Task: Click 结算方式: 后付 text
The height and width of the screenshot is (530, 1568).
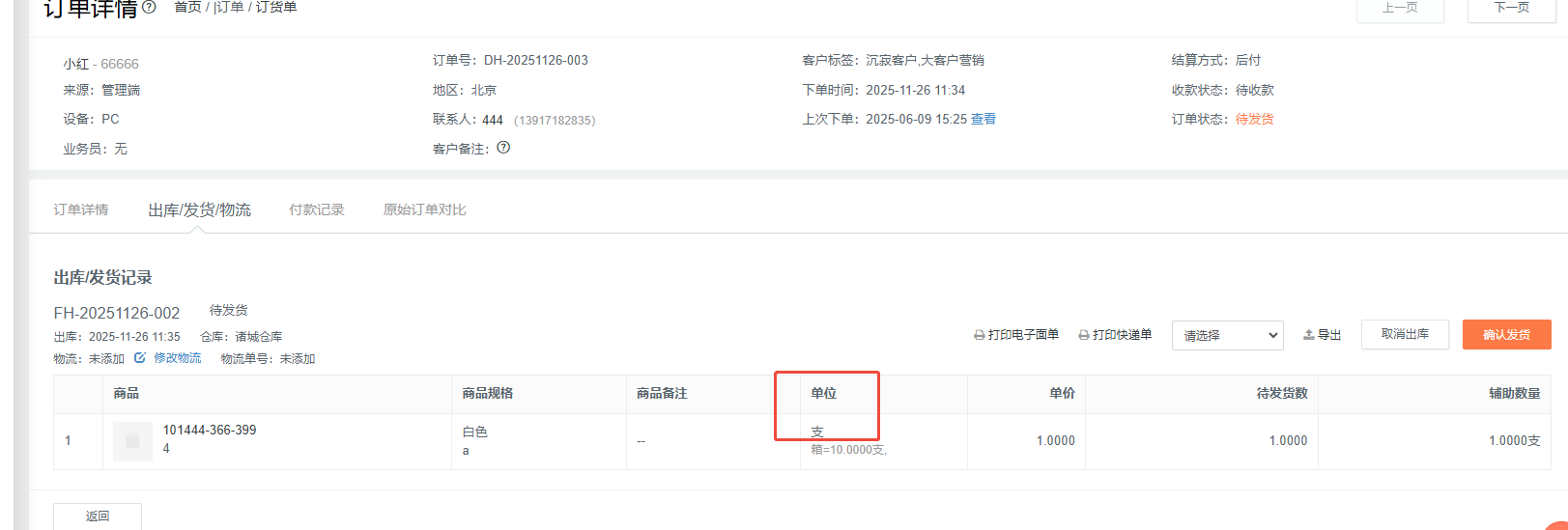Action: point(1216,60)
